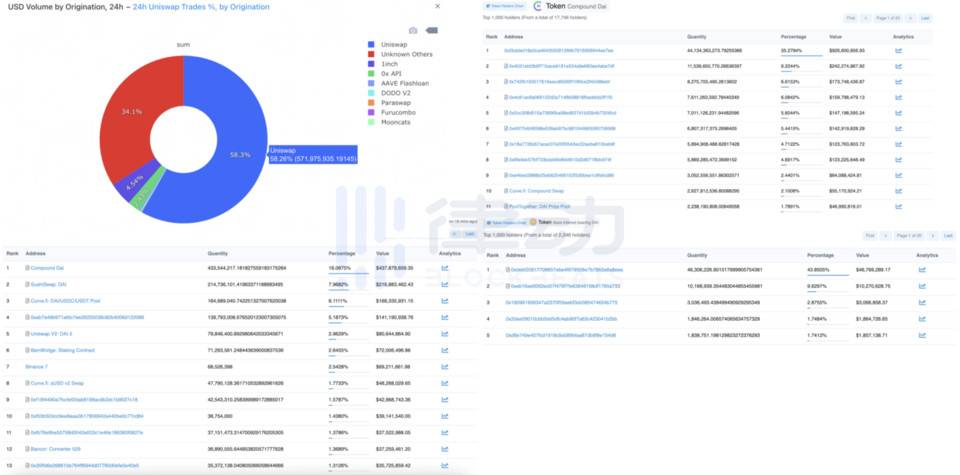
Task: Go to Last page in Compound Dai holders
Action: [x=924, y=18]
